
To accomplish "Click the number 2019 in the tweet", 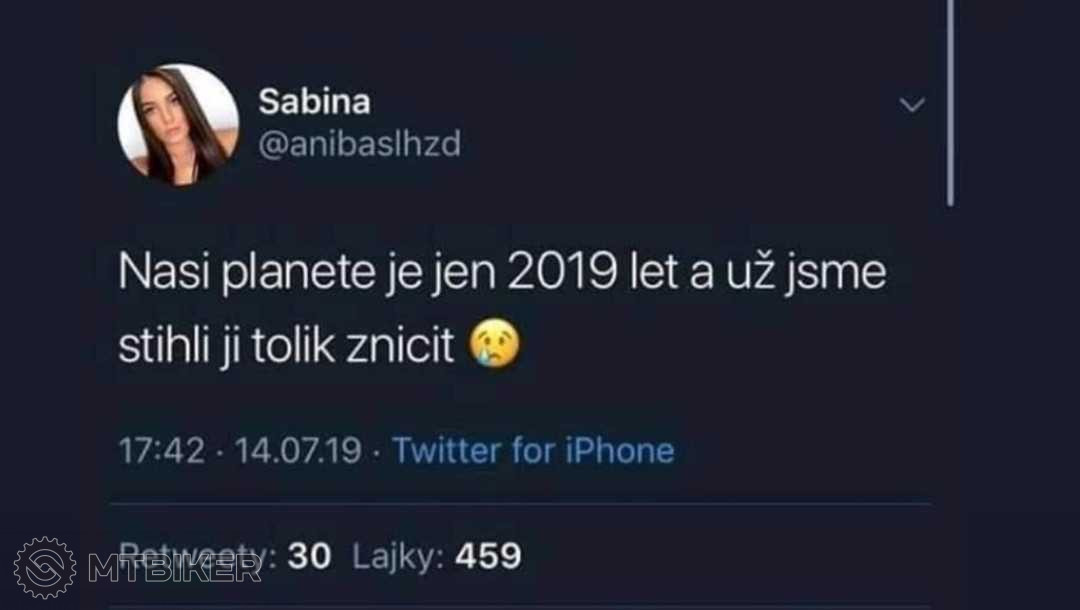I will 562,271.
